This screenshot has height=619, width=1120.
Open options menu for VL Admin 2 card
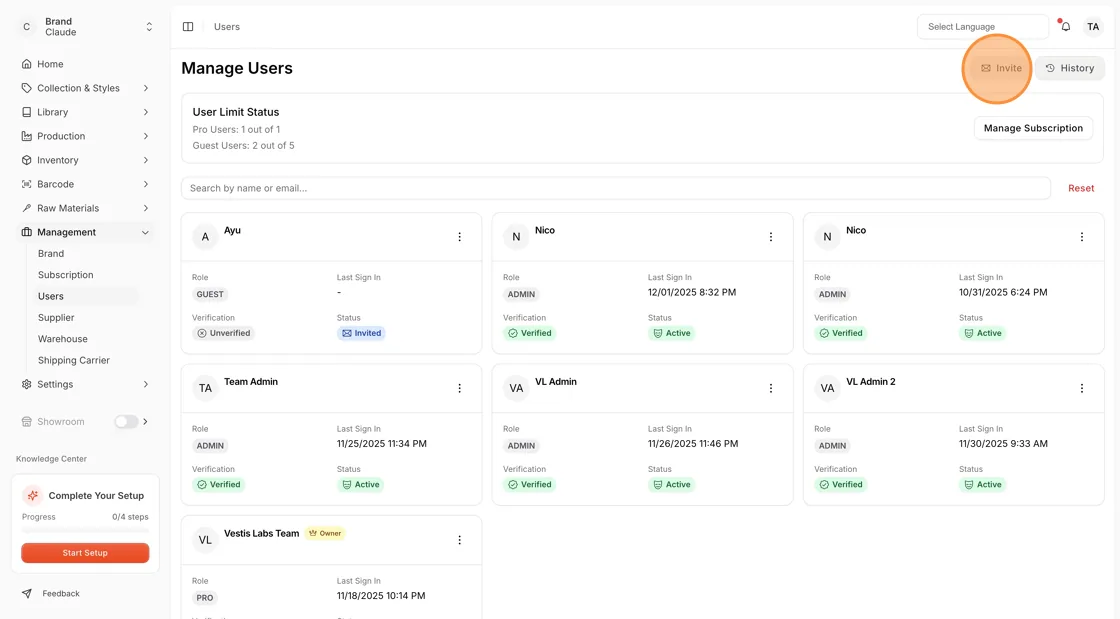pos(1081,388)
